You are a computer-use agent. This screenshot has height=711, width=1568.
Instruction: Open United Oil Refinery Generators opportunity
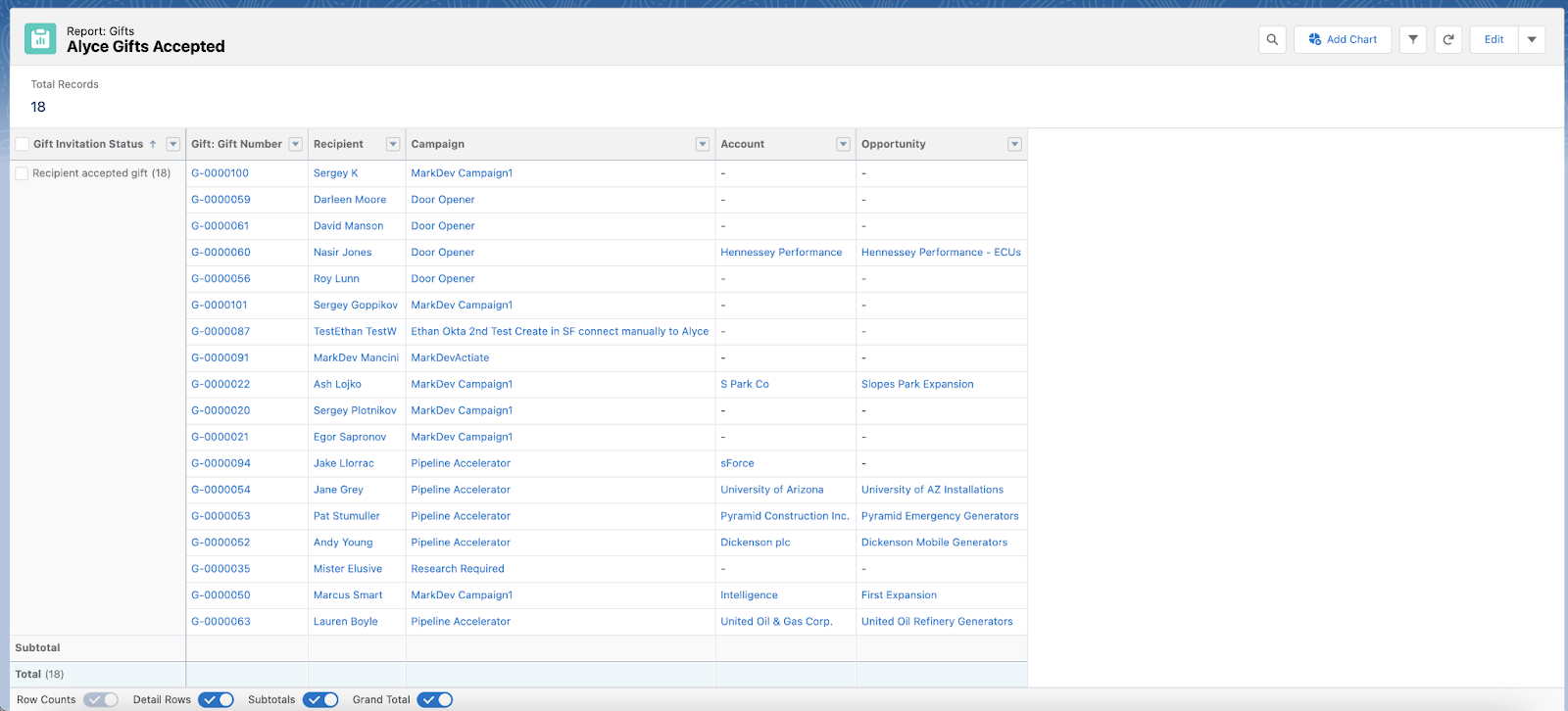click(937, 623)
